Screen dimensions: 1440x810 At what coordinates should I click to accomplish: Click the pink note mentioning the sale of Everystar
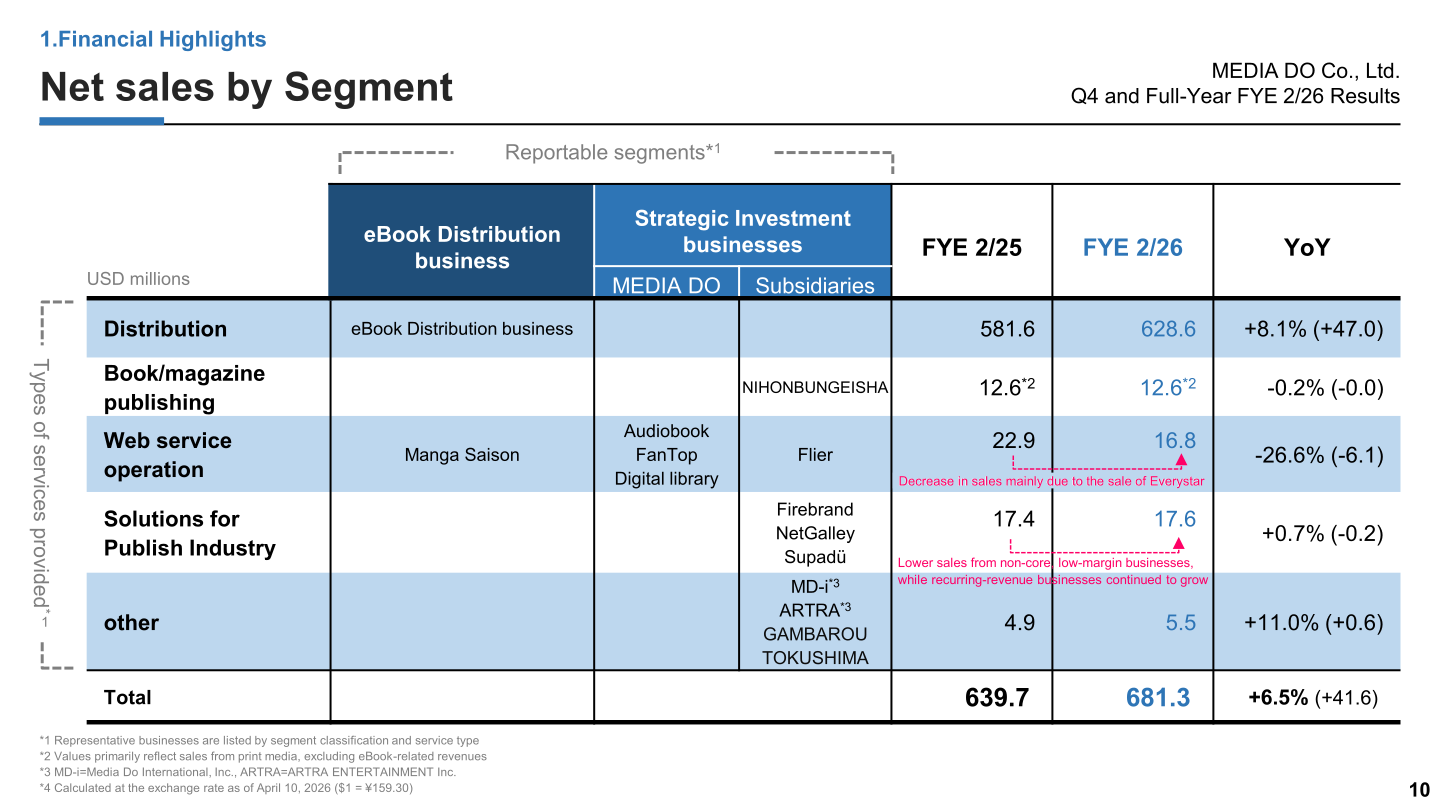(1051, 482)
